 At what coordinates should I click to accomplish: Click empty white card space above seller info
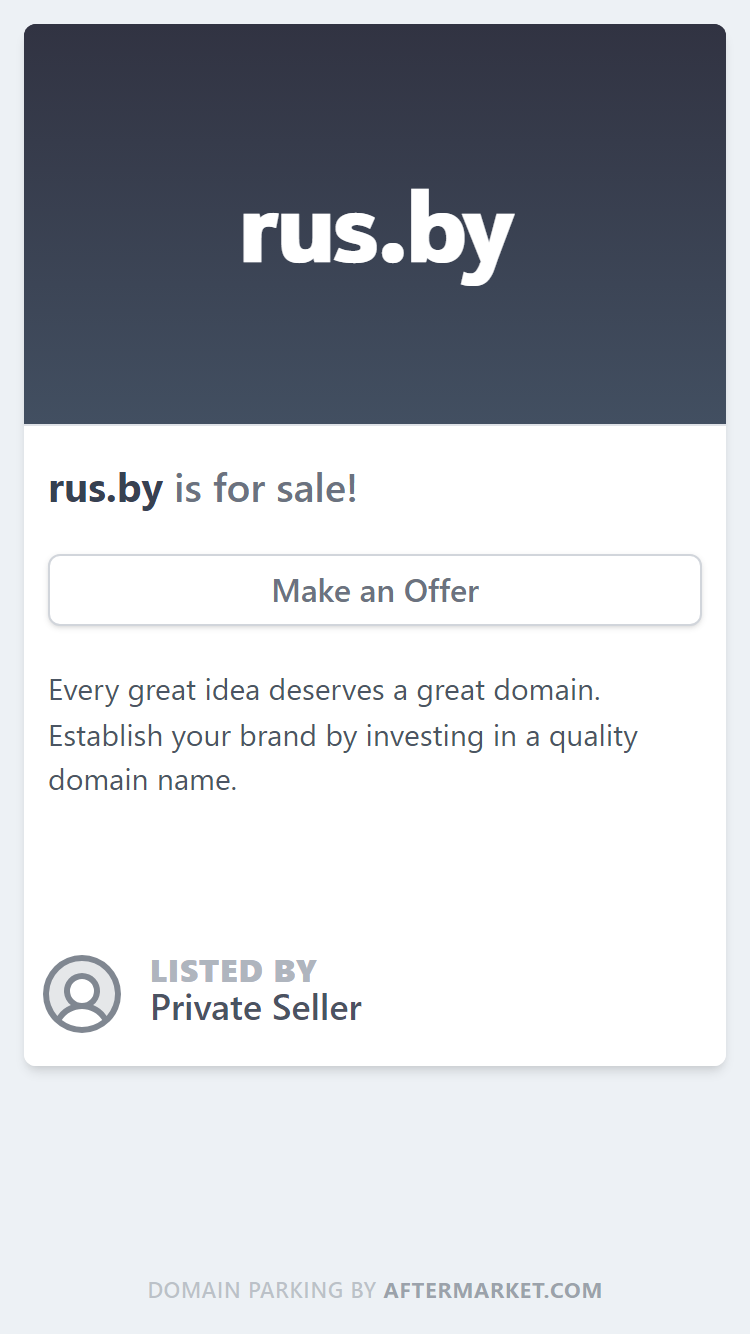point(375,870)
